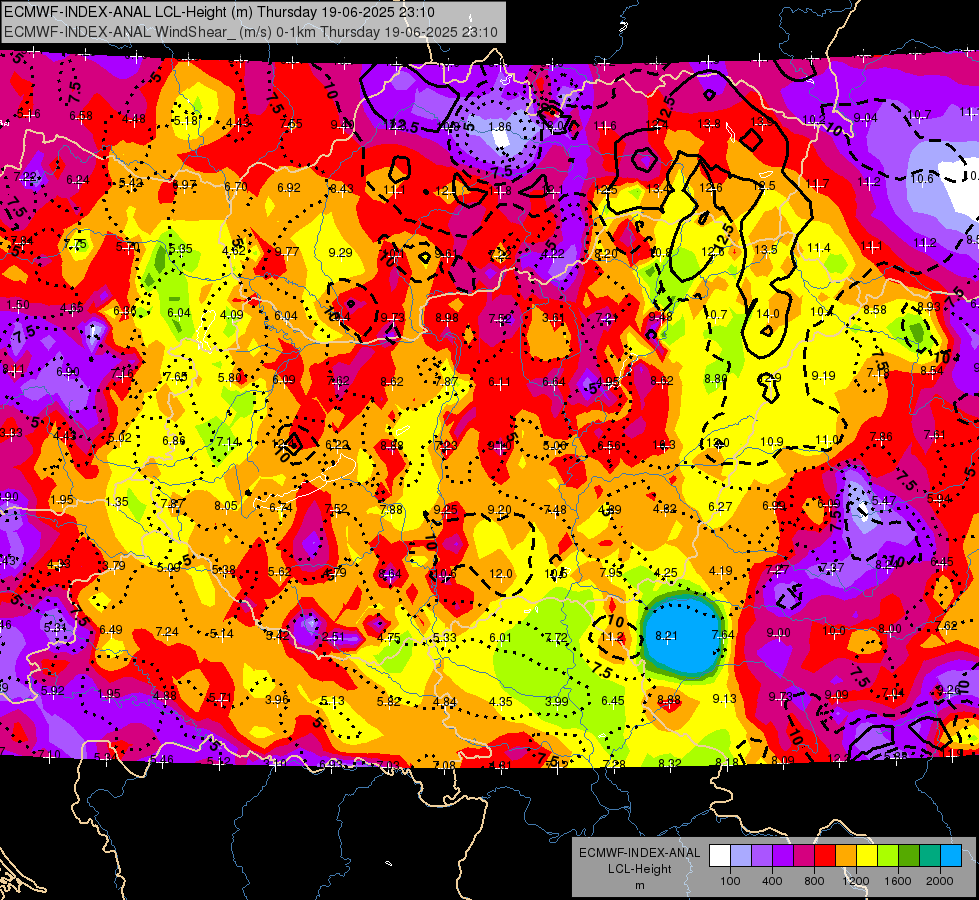
Task: Click the 7.64 value at the blue area's edge
Action: pos(722,635)
